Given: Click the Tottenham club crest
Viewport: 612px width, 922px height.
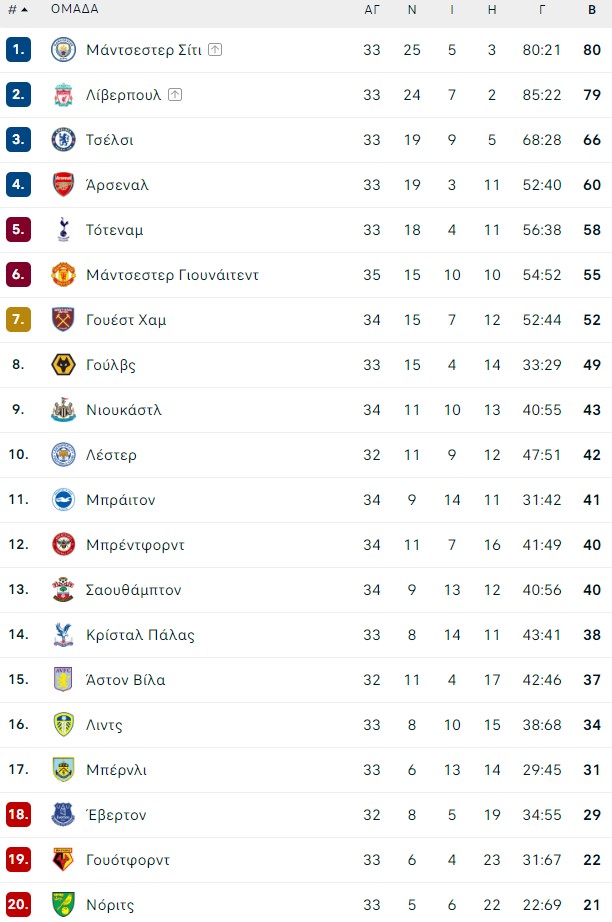Looking at the screenshot, I should point(62,230).
